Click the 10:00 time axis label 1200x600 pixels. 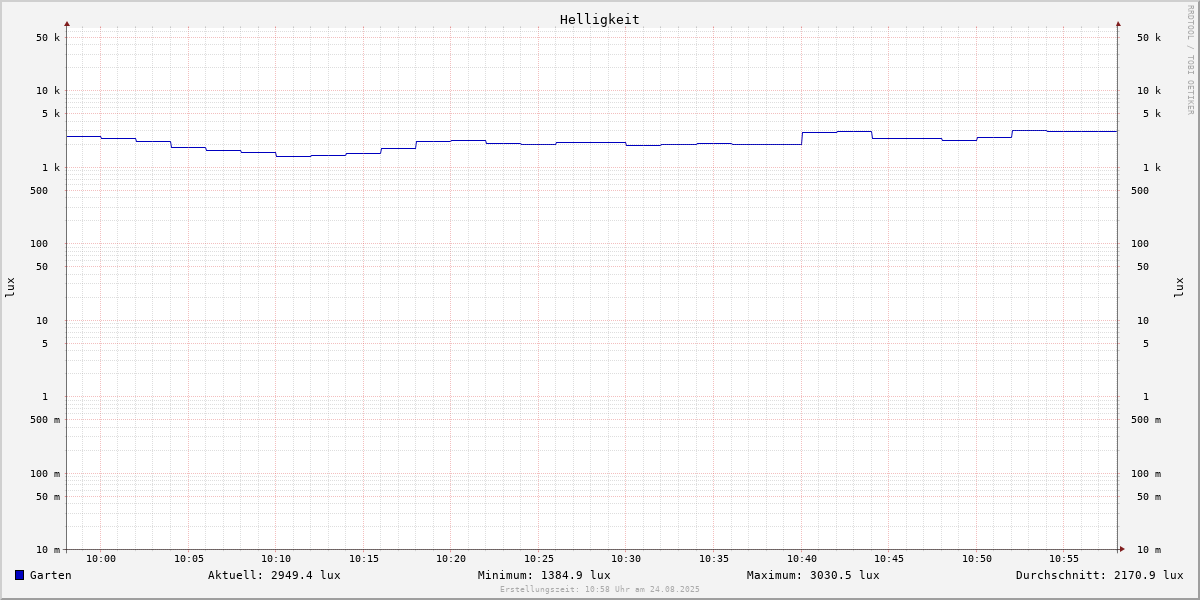[101, 559]
